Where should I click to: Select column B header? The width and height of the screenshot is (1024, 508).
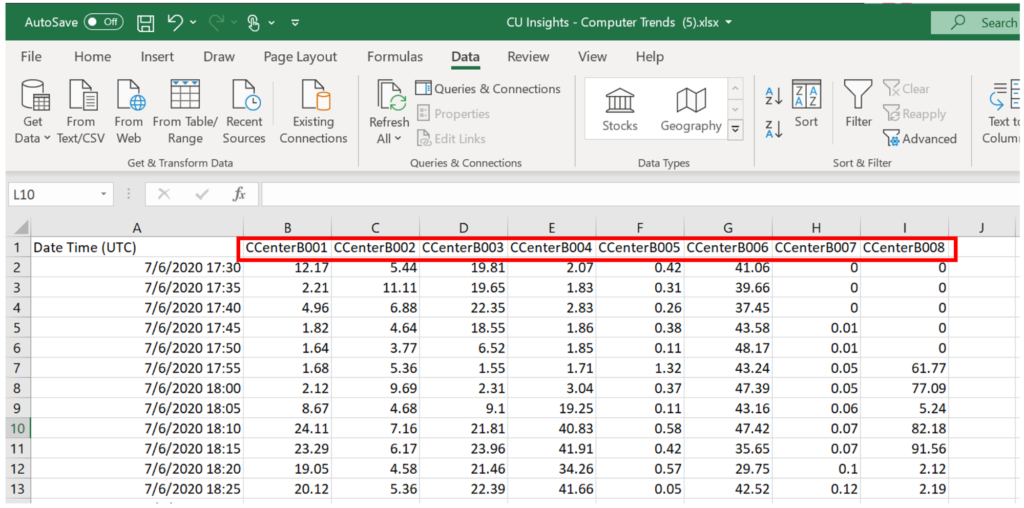click(x=287, y=227)
